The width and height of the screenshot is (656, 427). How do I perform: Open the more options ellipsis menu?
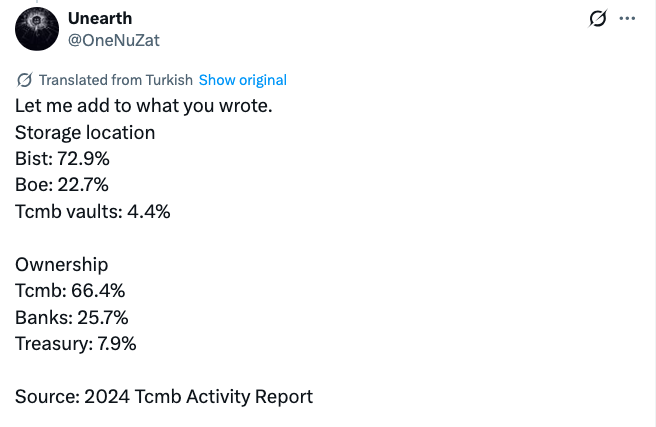pyautogui.click(x=628, y=19)
